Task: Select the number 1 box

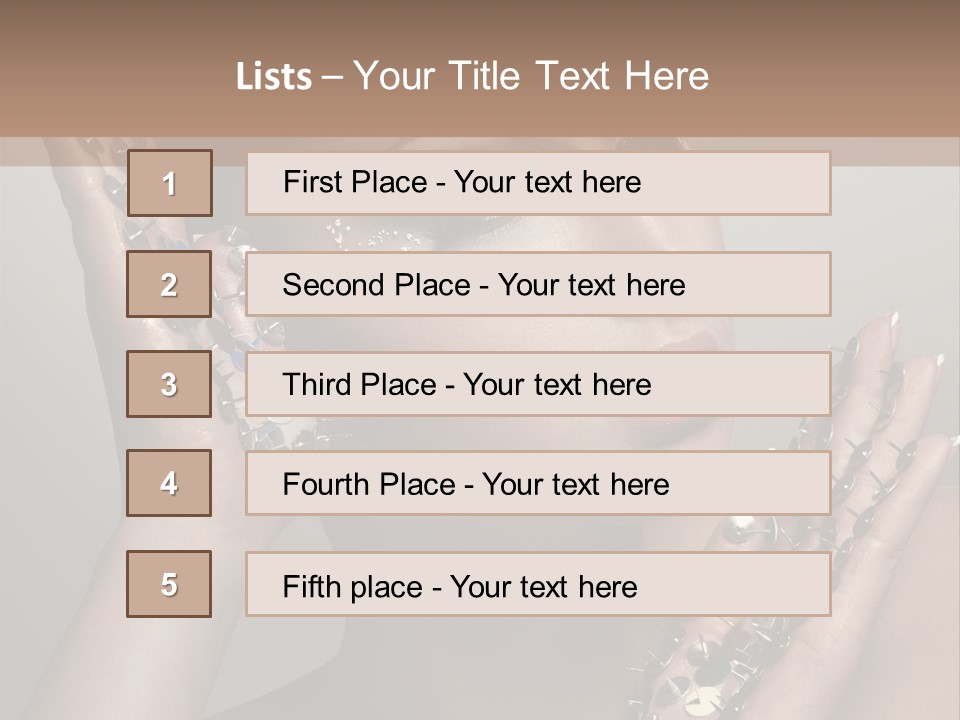Action: coord(170,183)
